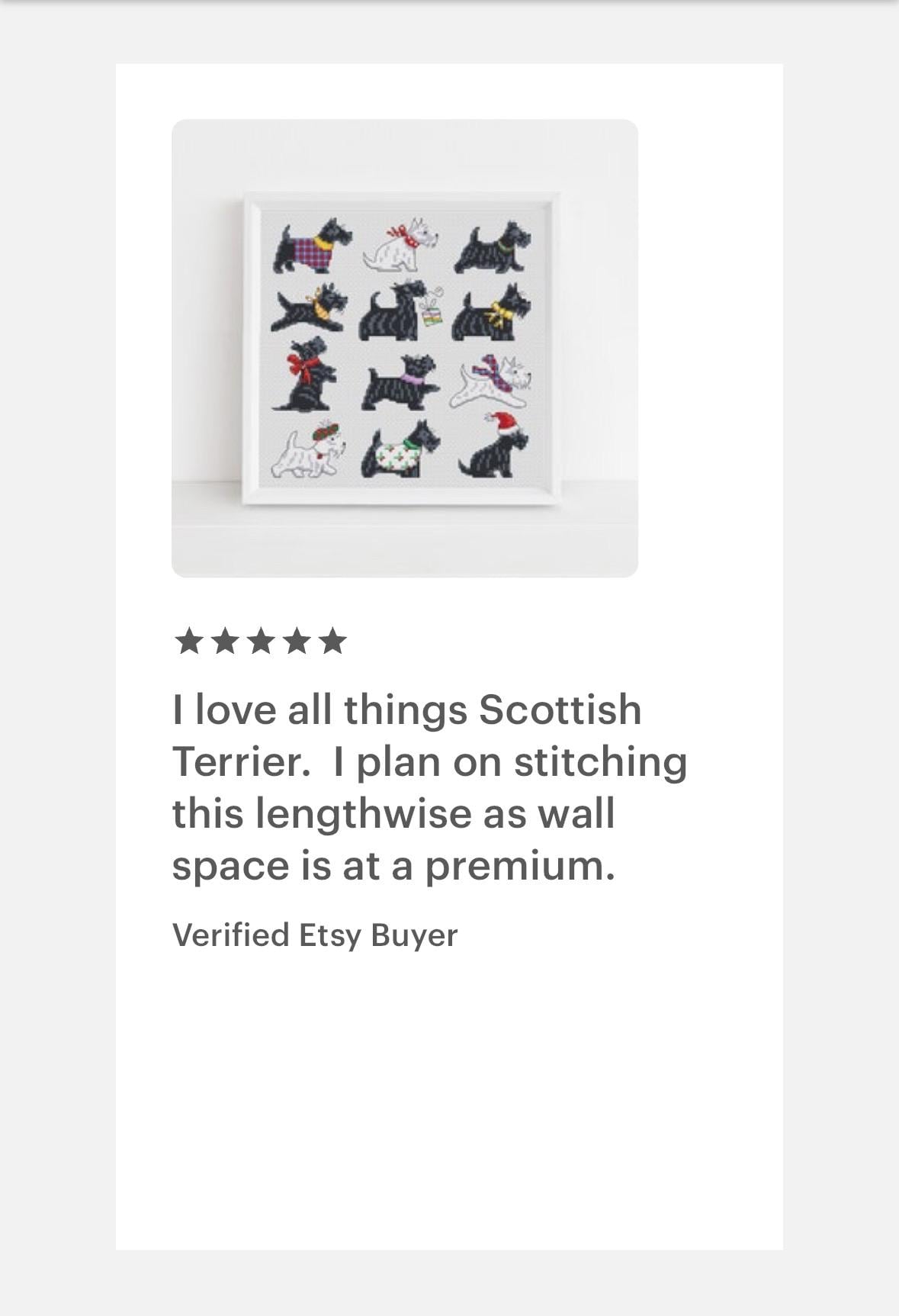The height and width of the screenshot is (1316, 899).
Task: Click the first review star
Action: [188, 642]
